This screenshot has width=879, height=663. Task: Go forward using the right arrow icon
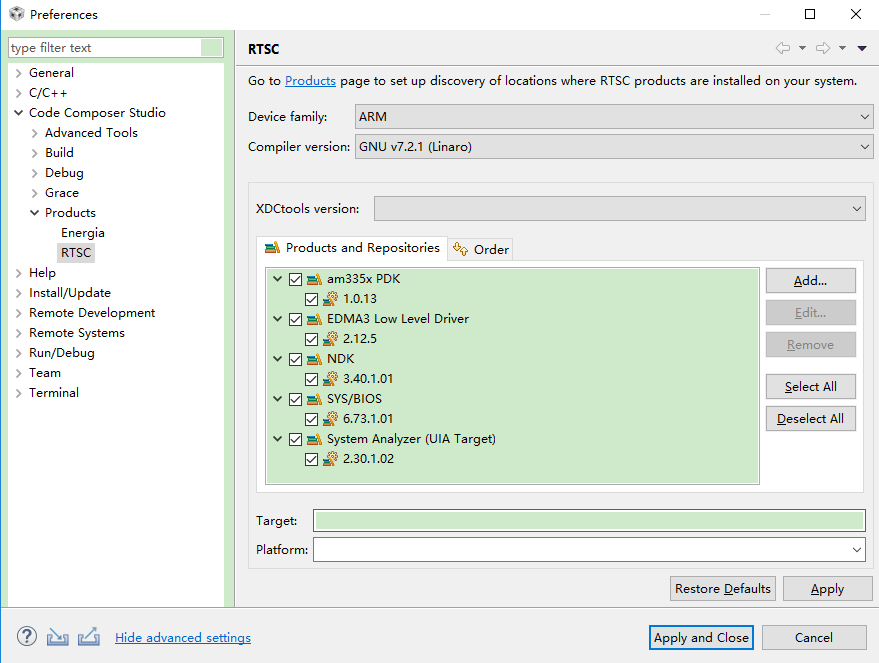coord(823,48)
